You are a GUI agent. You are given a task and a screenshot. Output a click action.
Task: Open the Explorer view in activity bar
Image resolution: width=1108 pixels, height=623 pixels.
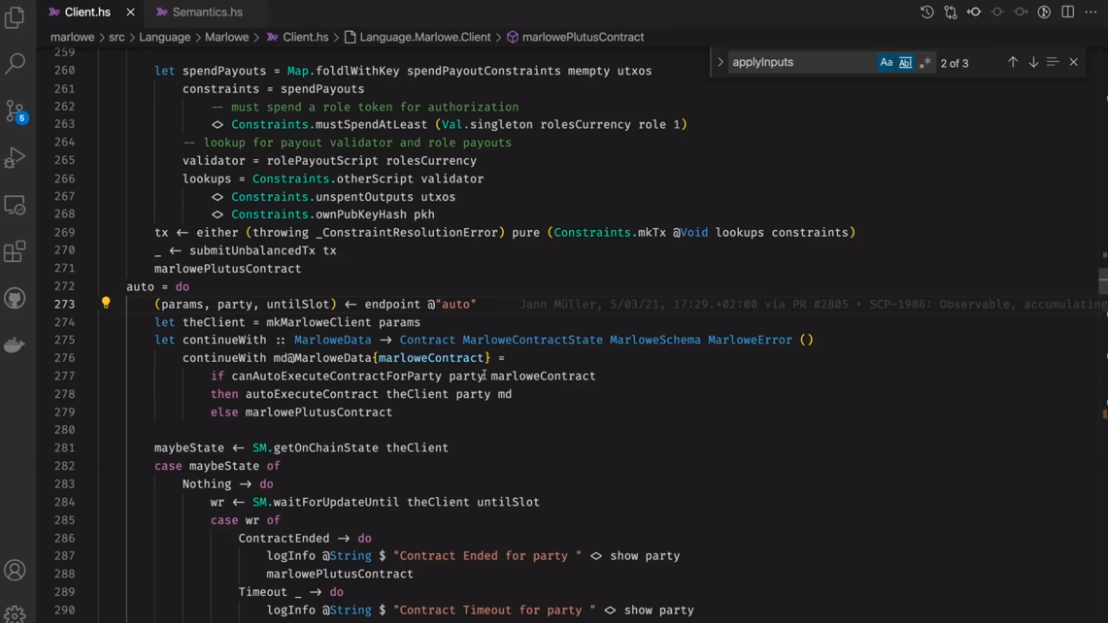15,18
